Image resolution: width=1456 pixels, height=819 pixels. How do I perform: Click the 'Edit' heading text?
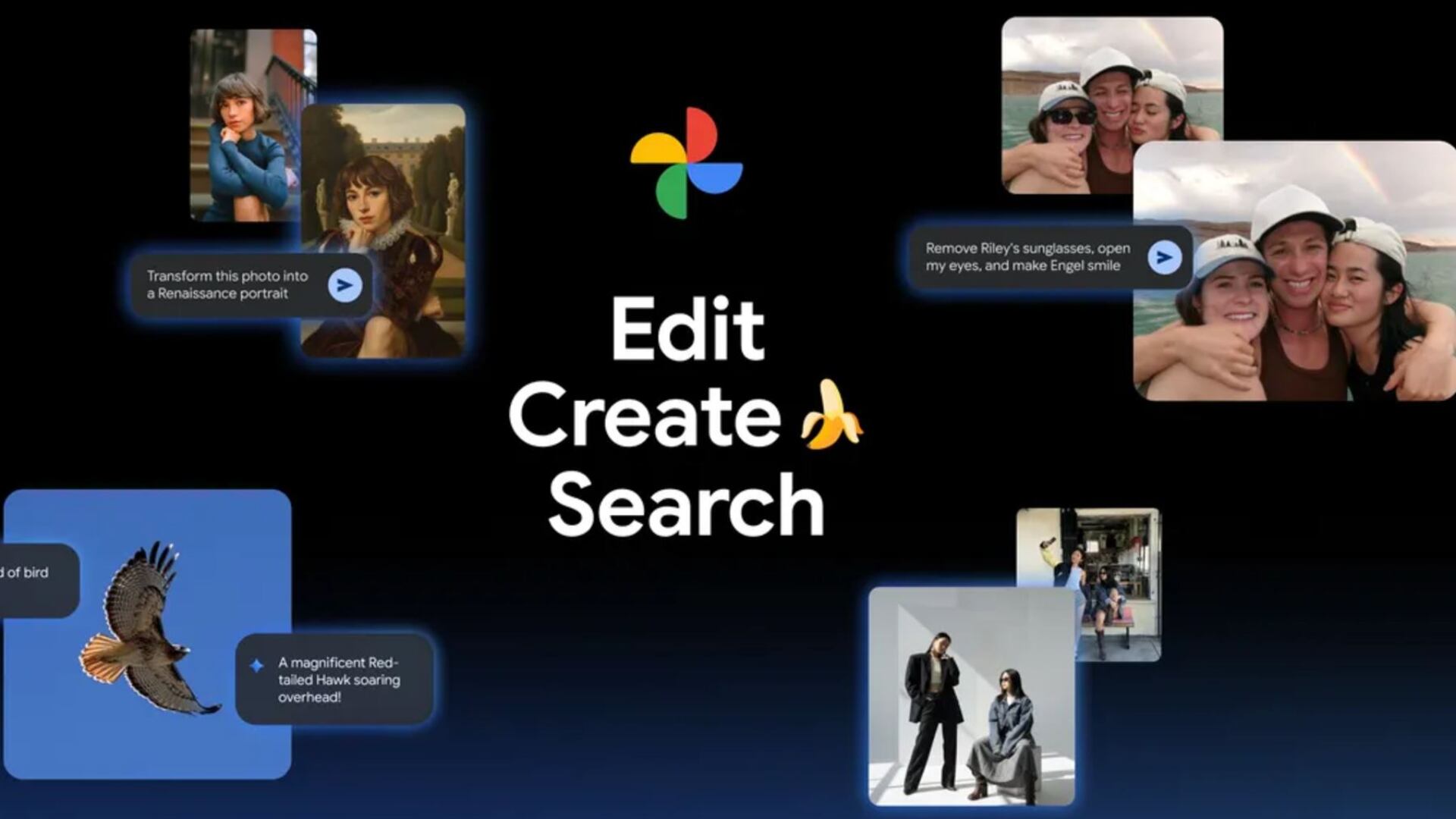689,329
